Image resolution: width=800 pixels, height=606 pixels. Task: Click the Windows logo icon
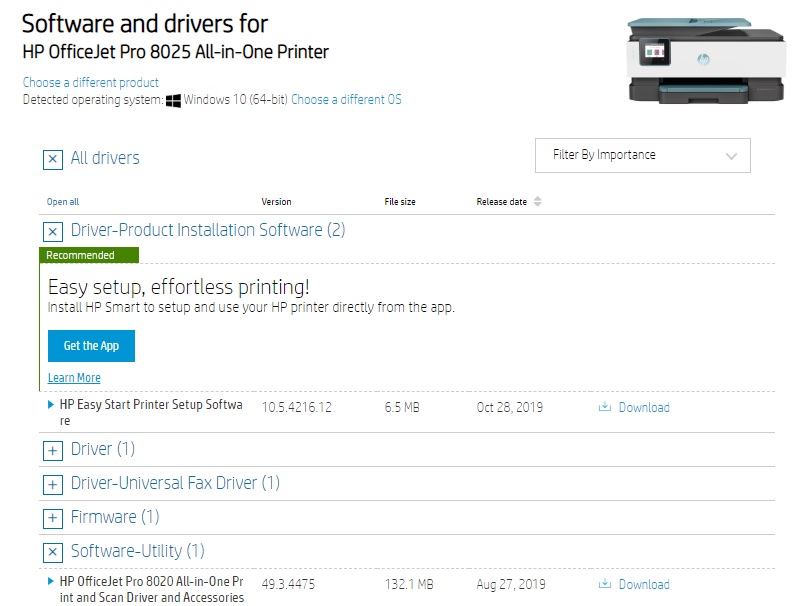[x=173, y=100]
